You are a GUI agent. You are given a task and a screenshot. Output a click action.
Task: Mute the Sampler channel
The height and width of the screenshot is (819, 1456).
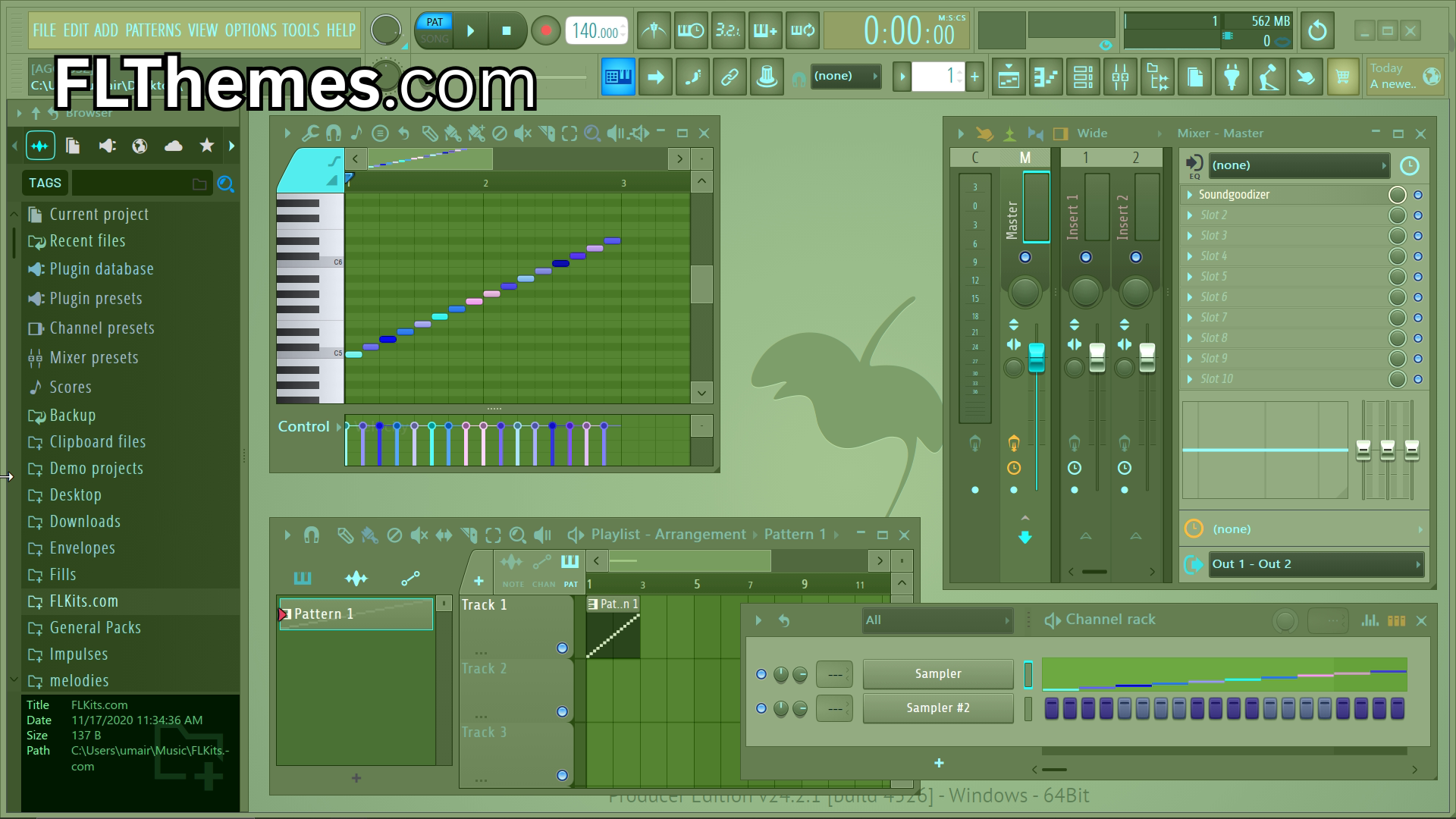tap(761, 674)
